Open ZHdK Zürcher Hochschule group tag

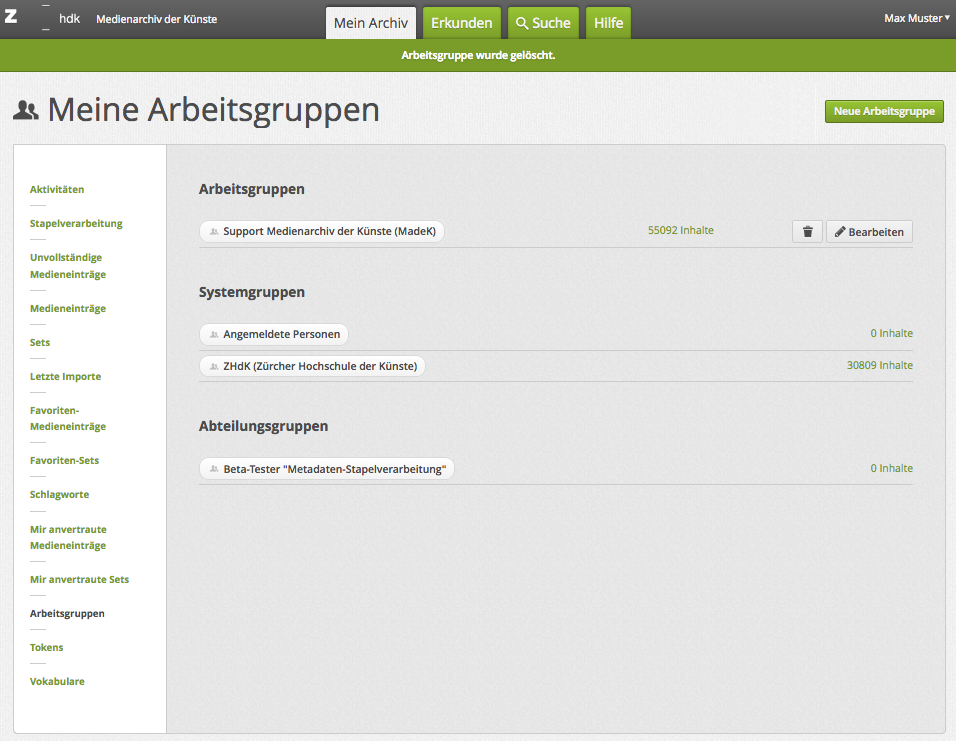coord(312,366)
